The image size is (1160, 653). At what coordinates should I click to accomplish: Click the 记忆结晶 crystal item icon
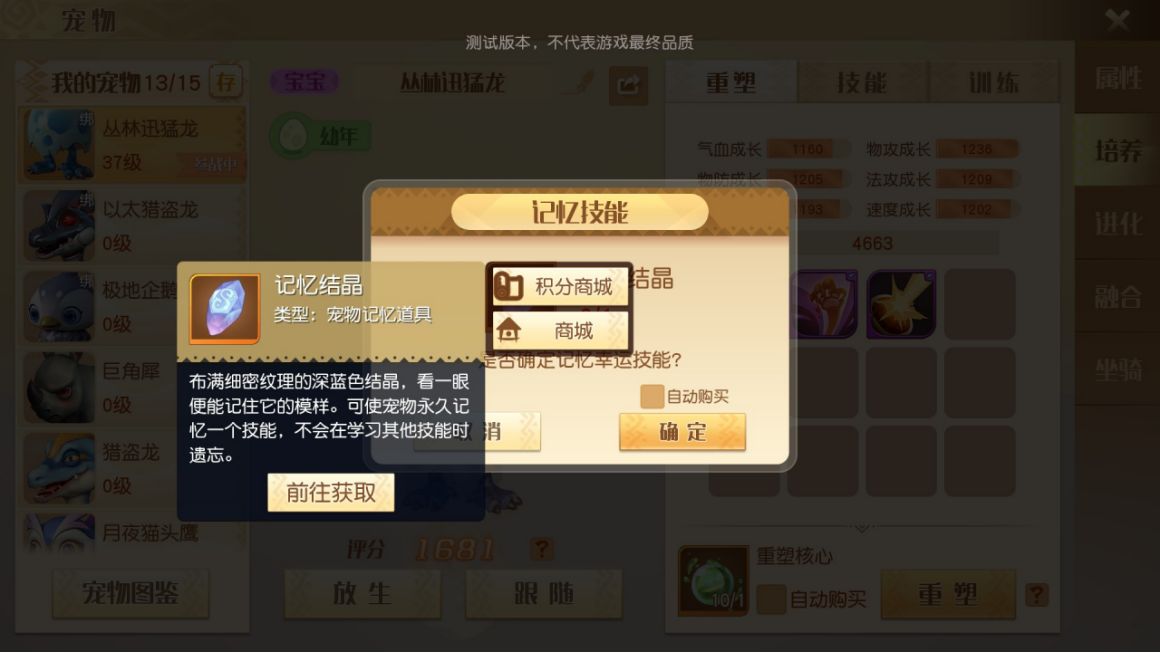point(224,308)
